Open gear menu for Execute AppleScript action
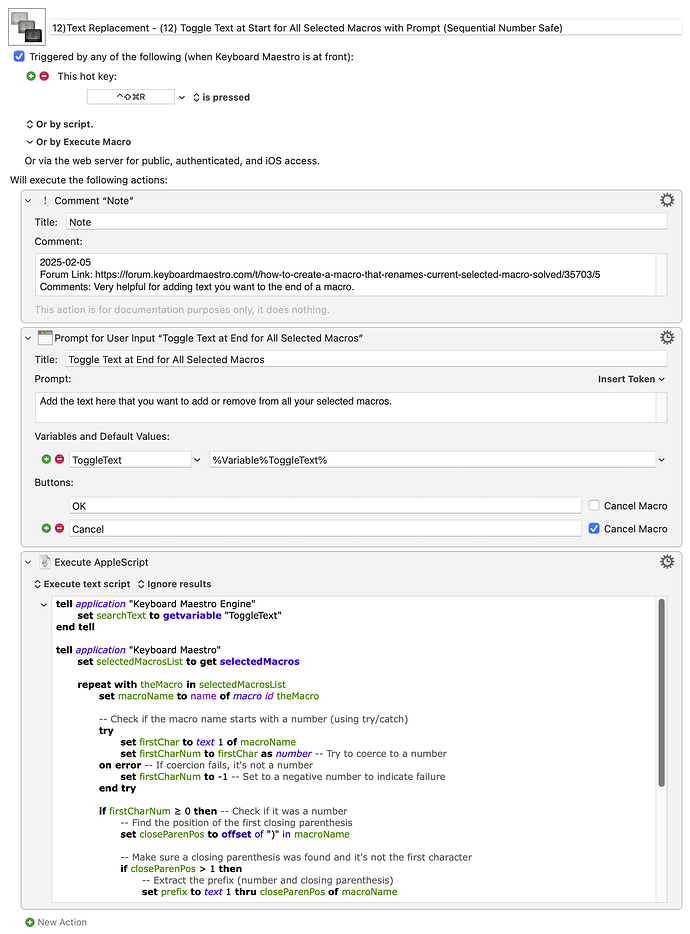690x934 pixels. (667, 562)
